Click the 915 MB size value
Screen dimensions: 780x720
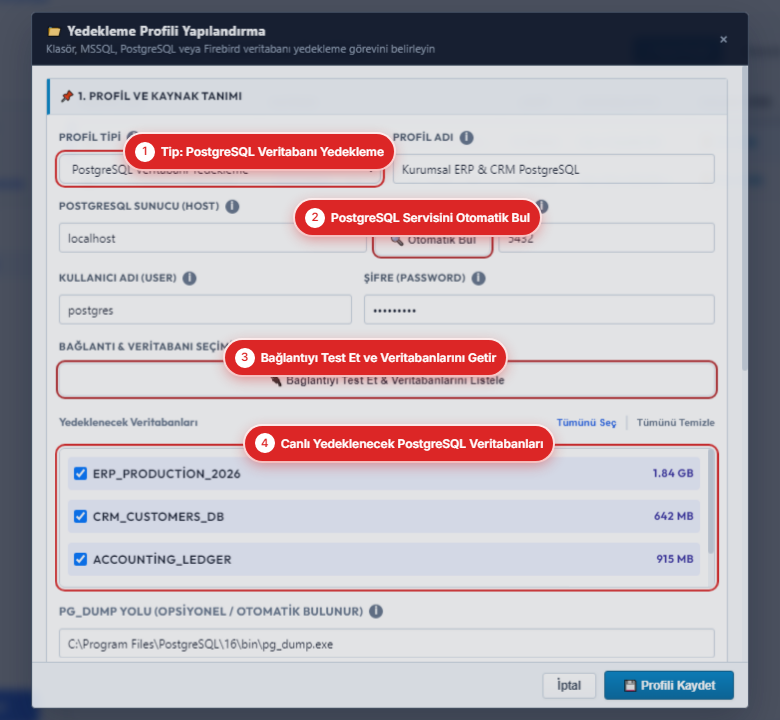(675, 559)
